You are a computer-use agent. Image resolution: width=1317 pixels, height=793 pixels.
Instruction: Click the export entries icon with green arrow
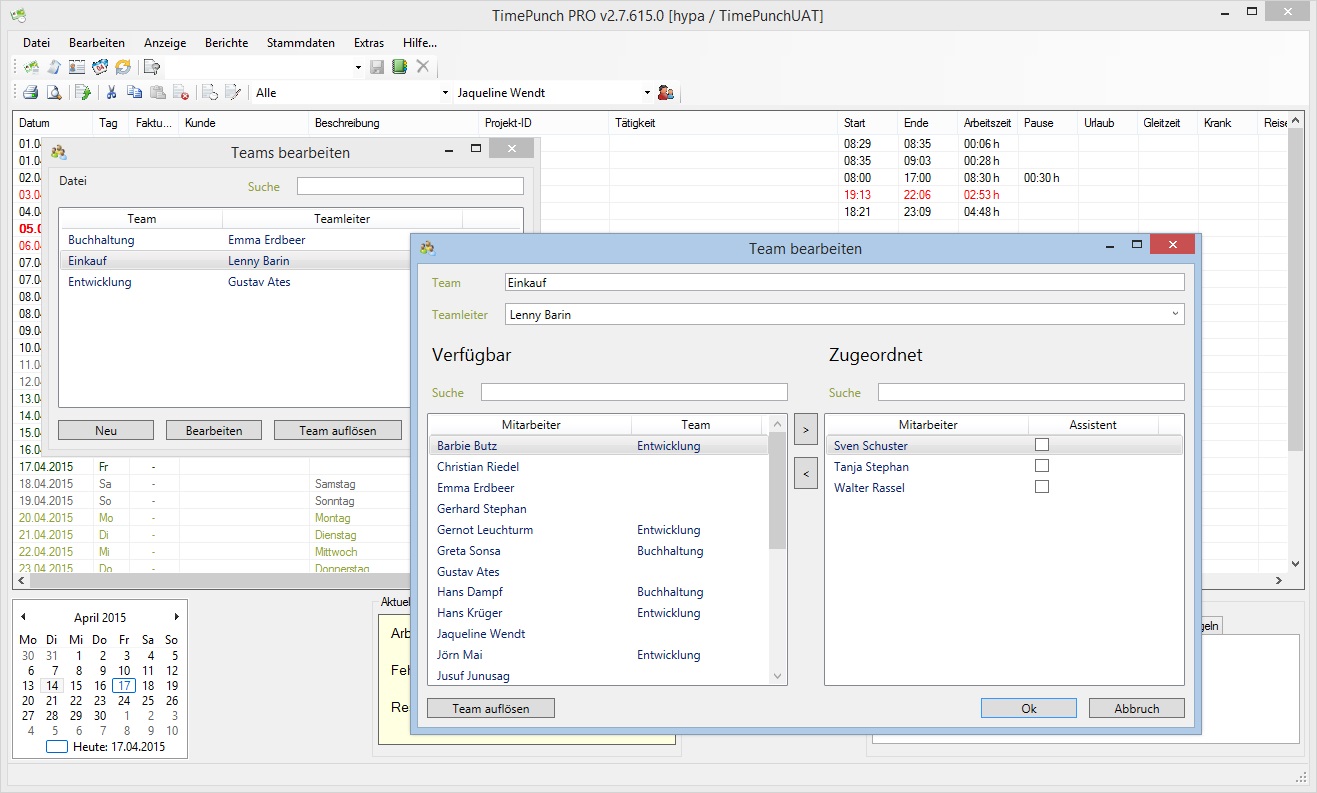click(83, 93)
